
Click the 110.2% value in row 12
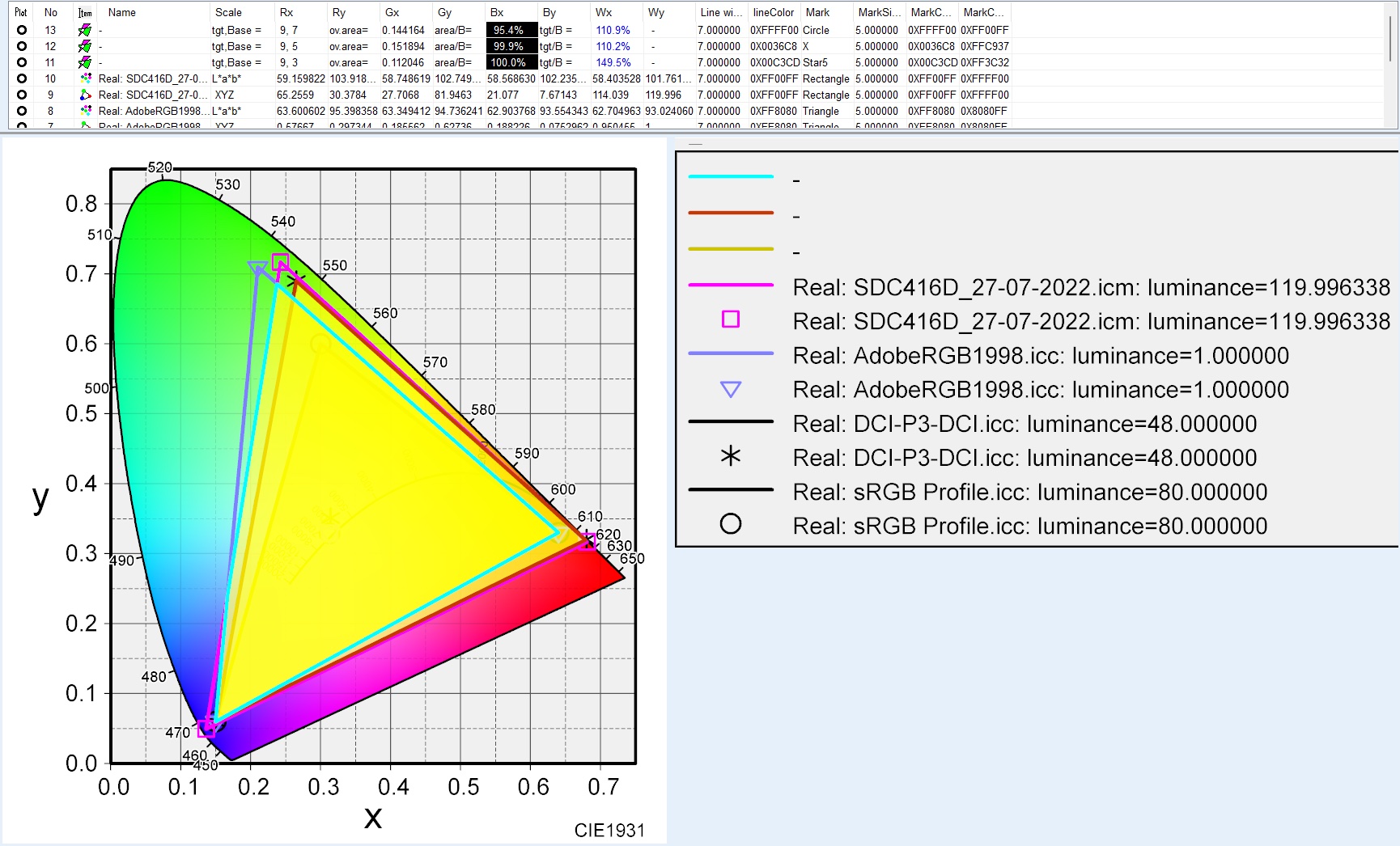tap(613, 46)
